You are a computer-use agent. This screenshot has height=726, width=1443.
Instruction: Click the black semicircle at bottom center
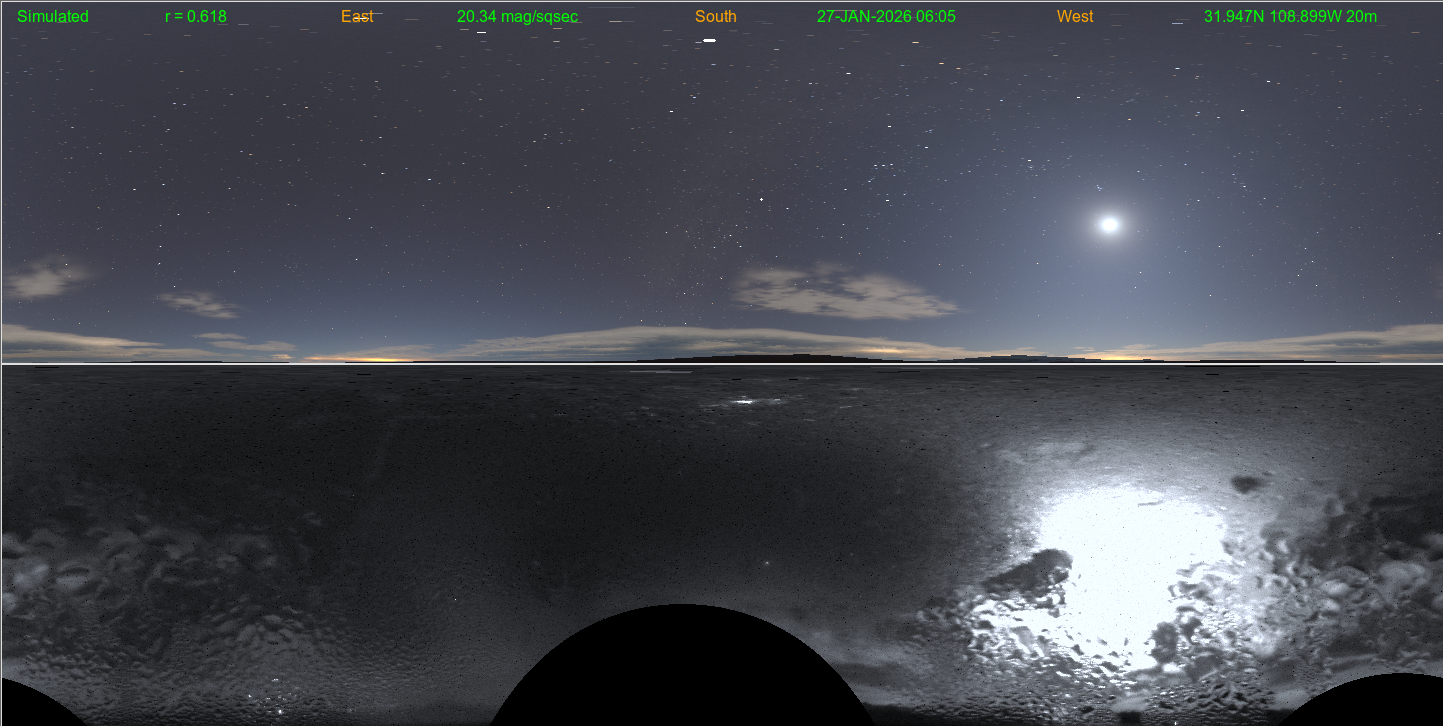click(x=680, y=670)
